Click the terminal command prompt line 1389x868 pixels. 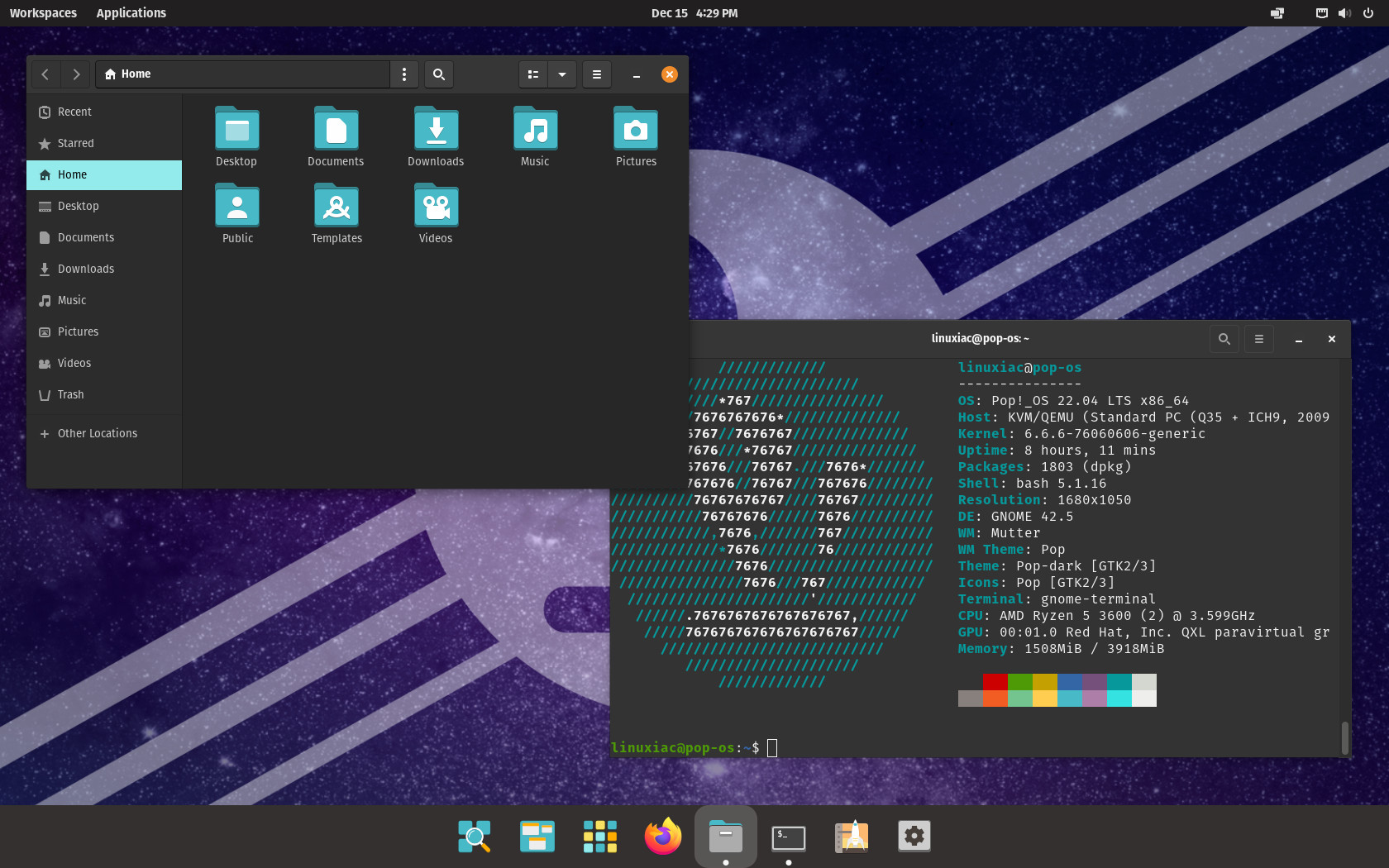tap(694, 748)
